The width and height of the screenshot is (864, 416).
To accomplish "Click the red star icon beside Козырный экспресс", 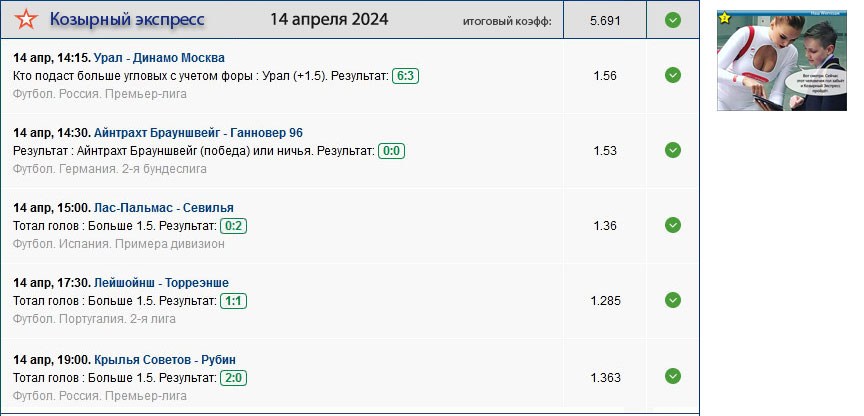I will coord(26,20).
